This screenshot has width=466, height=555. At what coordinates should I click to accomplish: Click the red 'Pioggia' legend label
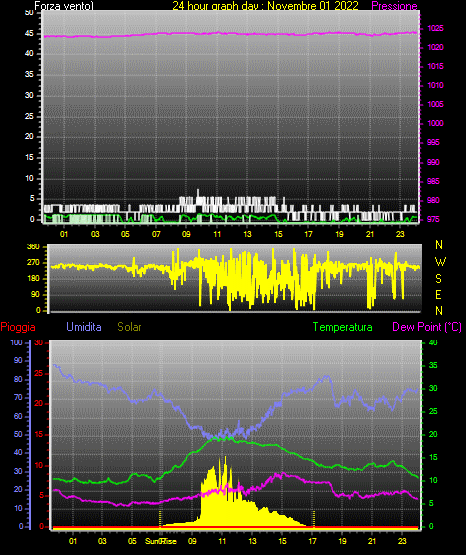(18, 327)
